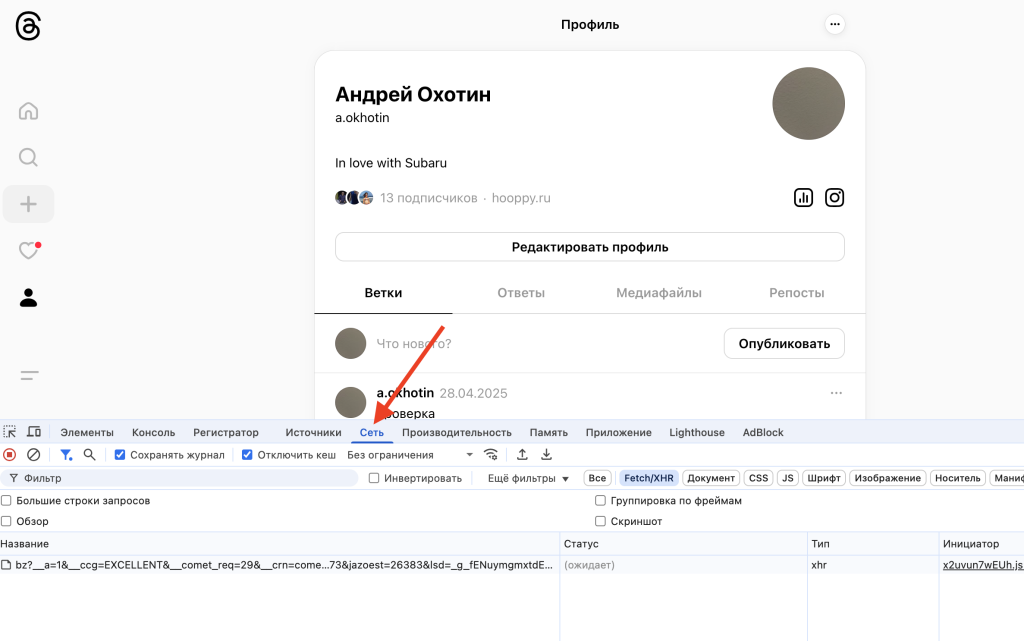1024x641 pixels.
Task: Go to the Home feed icon
Action: click(x=28, y=111)
